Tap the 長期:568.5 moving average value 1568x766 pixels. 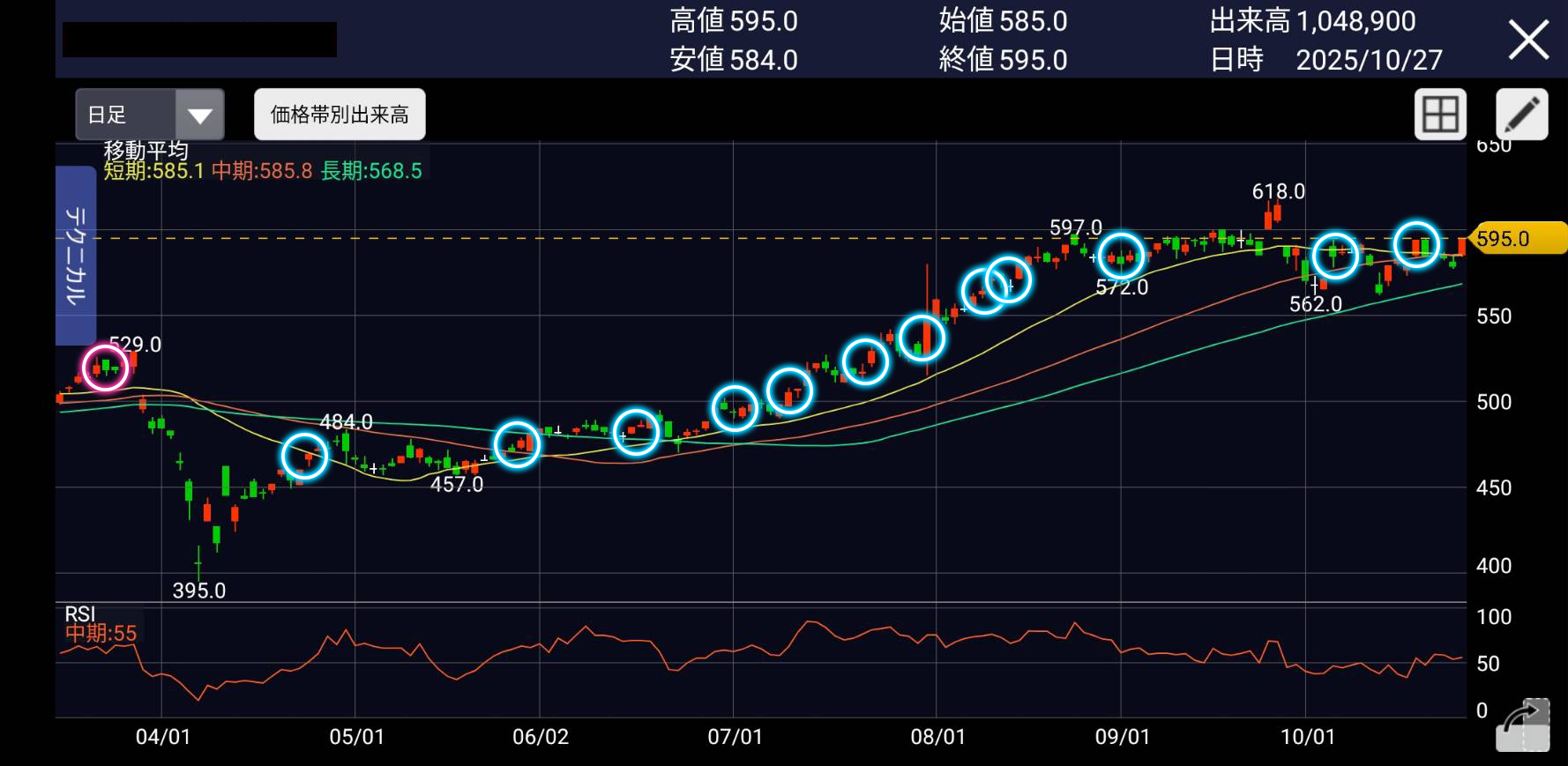[371, 171]
